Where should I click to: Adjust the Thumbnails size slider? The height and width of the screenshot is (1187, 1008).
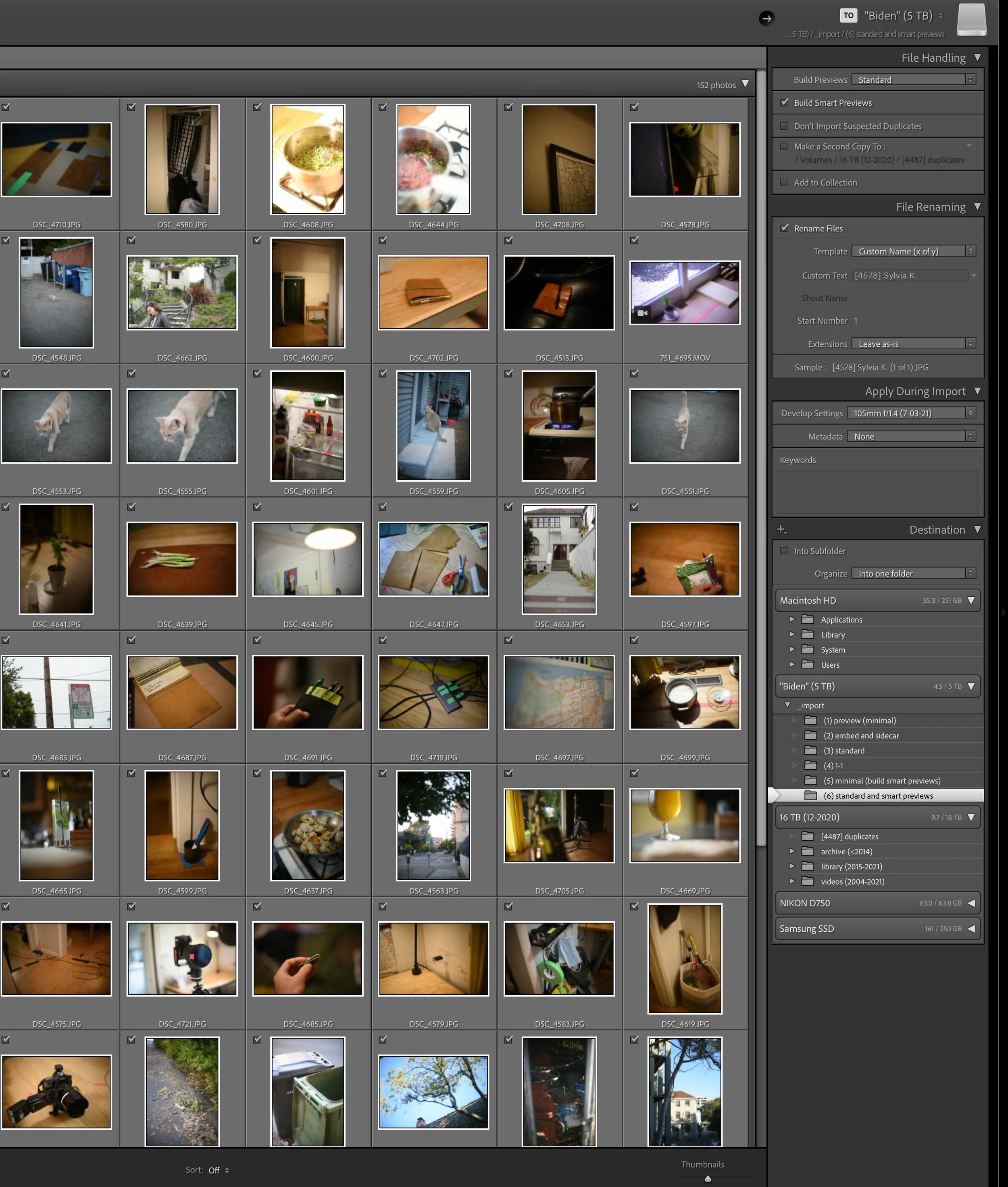[708, 1179]
